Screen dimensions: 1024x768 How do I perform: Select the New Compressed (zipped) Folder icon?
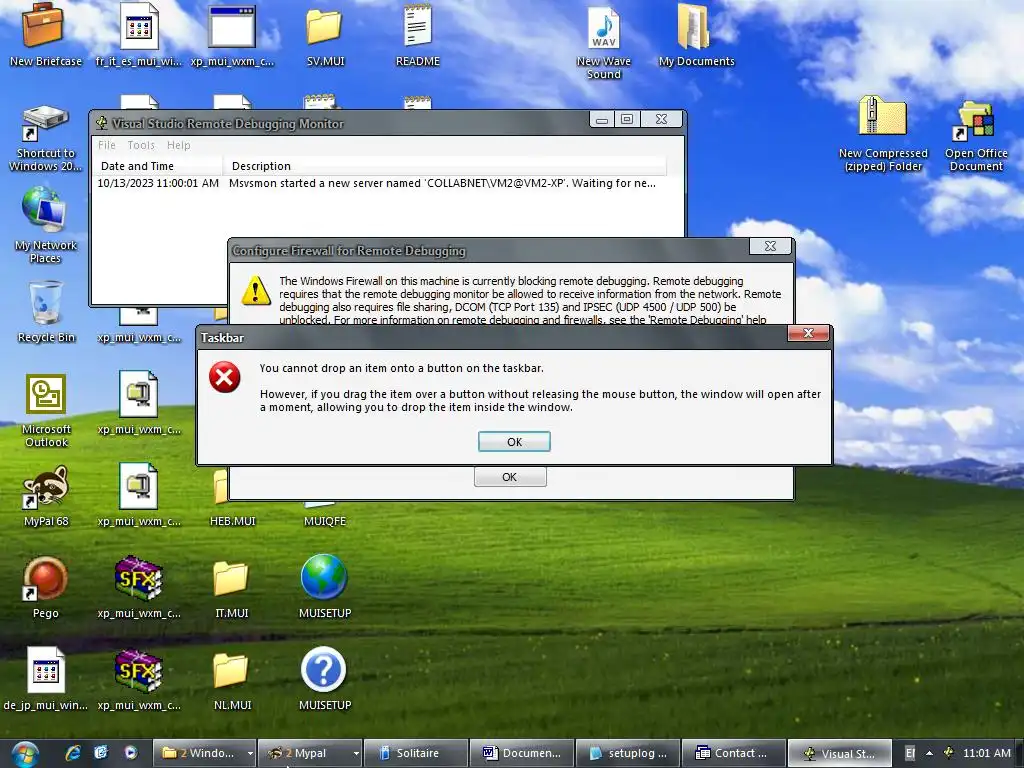tap(883, 134)
